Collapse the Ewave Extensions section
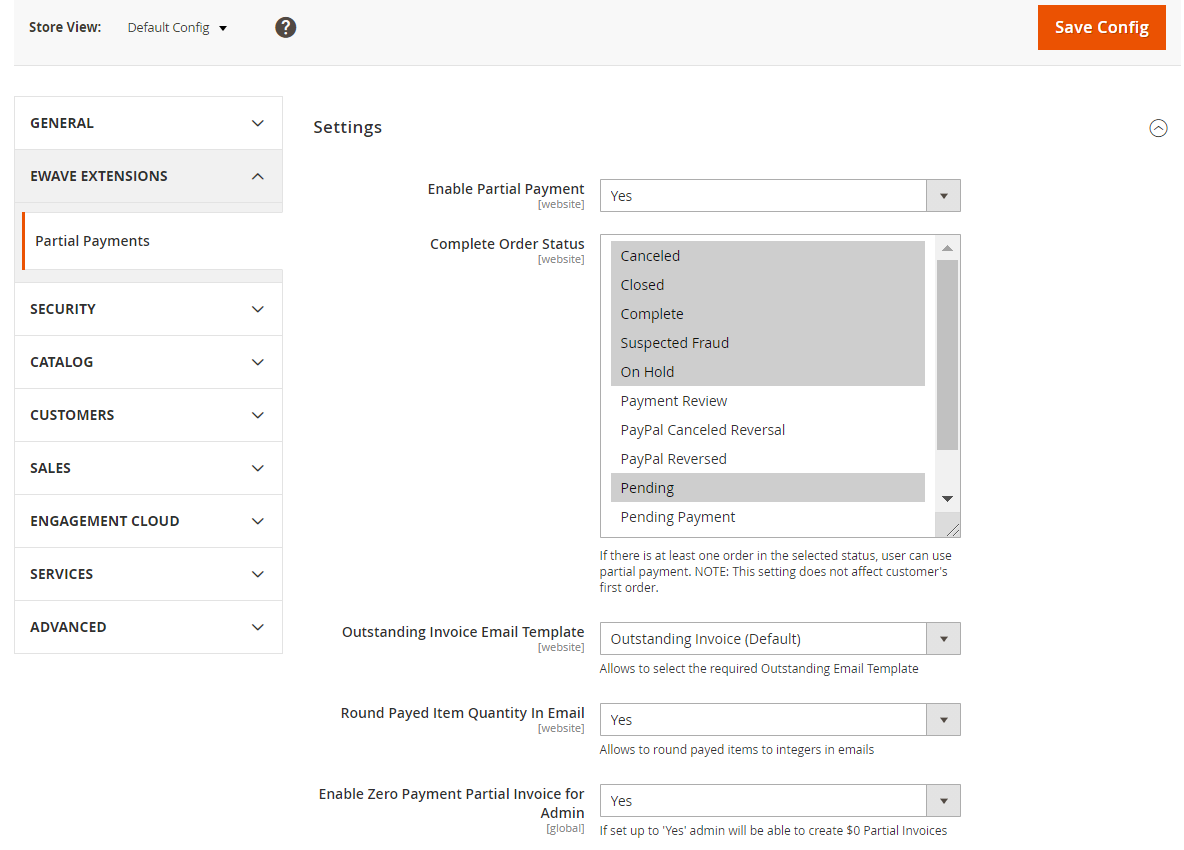Screen dimensions: 1184x850 coord(148,176)
